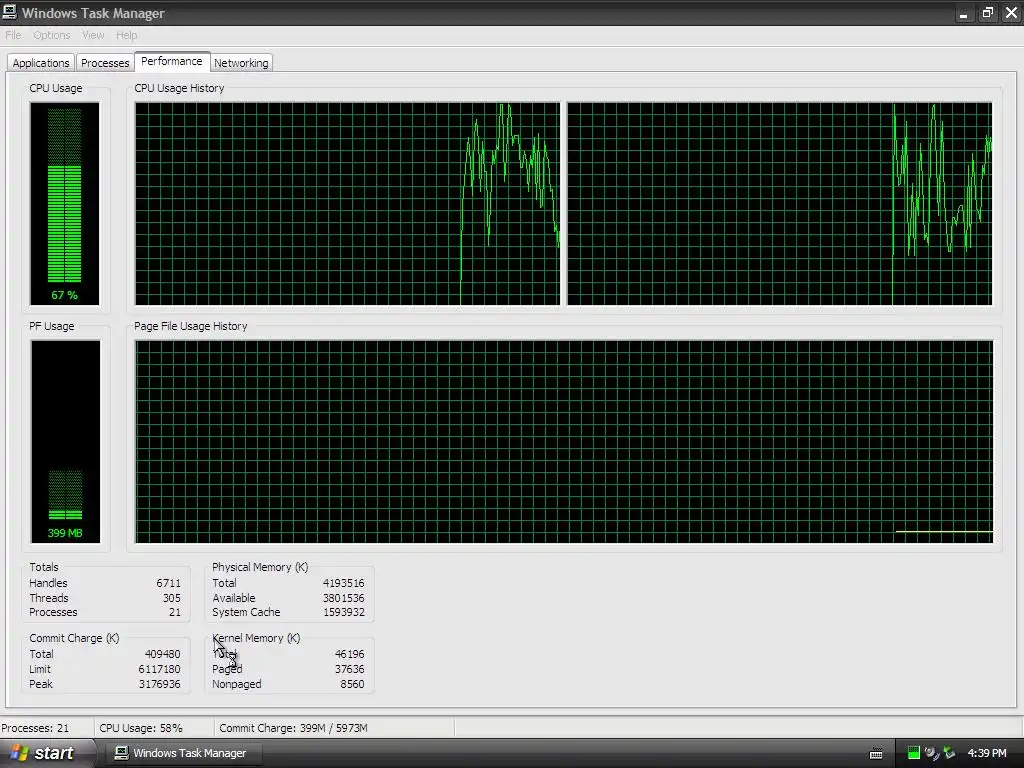
Task: Click the green CPU meter tray icon
Action: click(x=914, y=753)
